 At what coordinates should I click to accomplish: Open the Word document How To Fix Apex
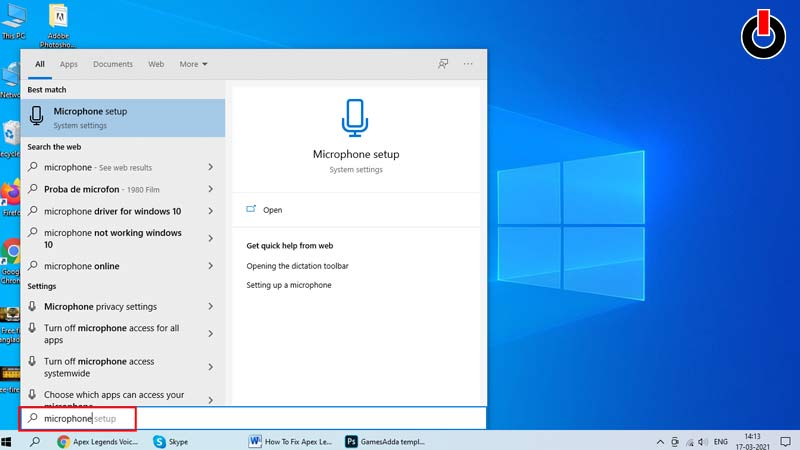point(290,441)
